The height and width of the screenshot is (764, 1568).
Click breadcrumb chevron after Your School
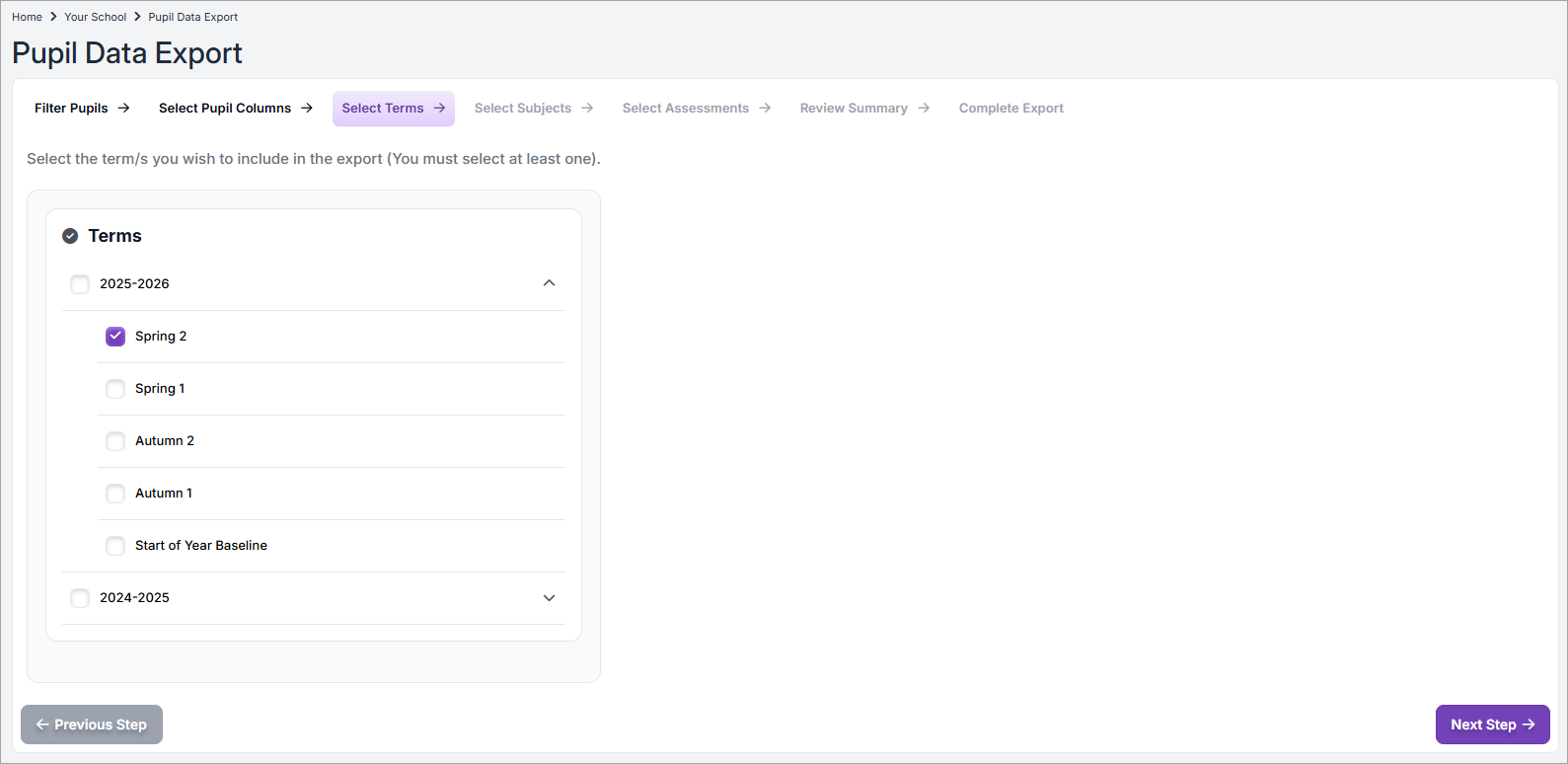pyautogui.click(x=137, y=17)
